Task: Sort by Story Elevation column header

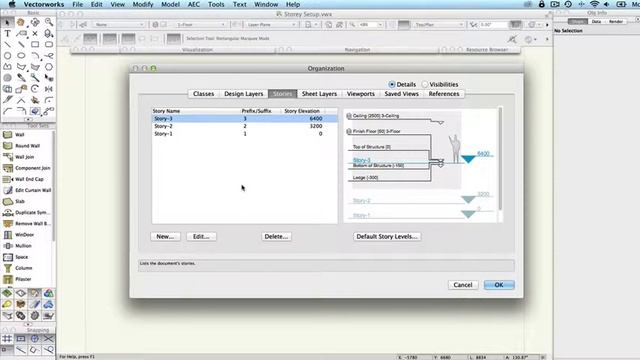Action: coord(302,111)
